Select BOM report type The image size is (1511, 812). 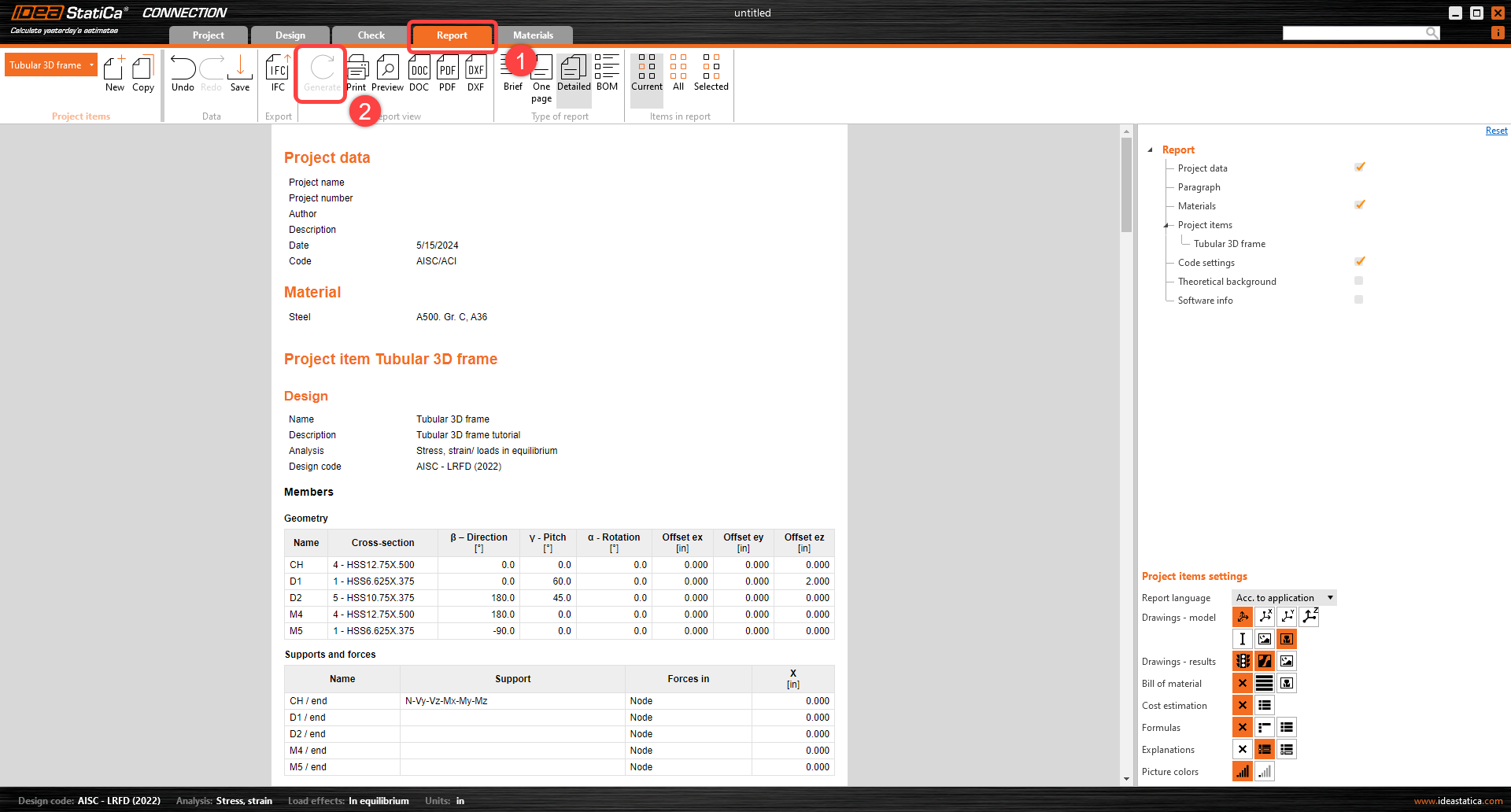pos(607,73)
